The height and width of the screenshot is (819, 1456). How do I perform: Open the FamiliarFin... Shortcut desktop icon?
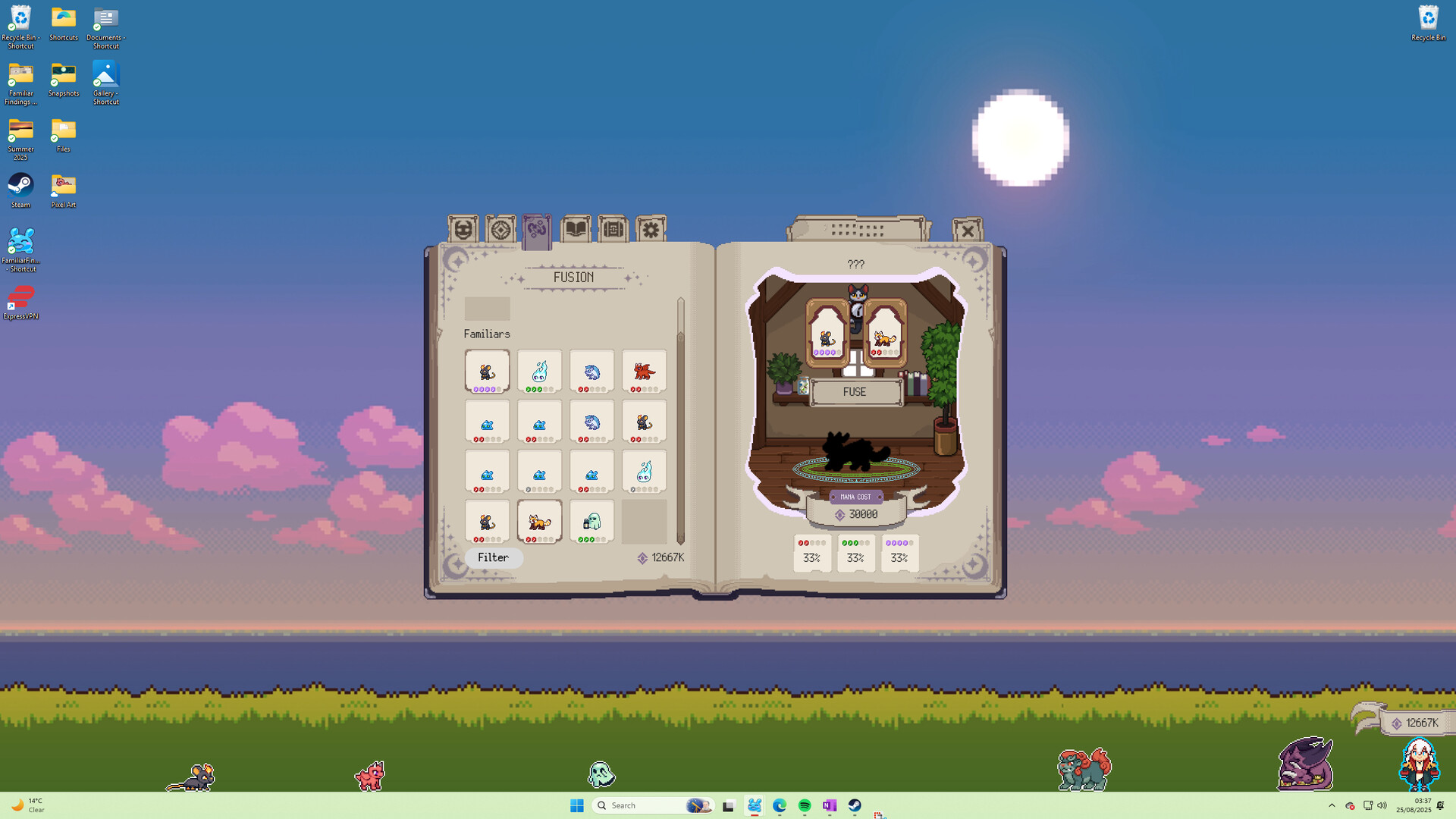point(21,249)
